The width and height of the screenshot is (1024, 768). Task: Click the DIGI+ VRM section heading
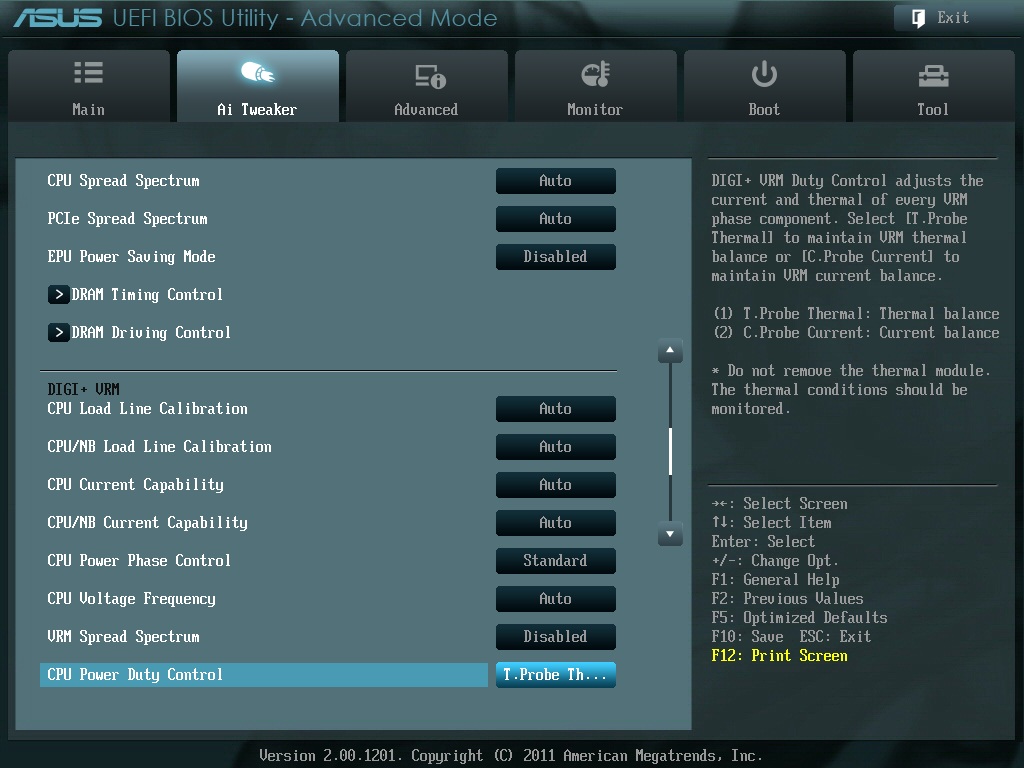(x=84, y=390)
